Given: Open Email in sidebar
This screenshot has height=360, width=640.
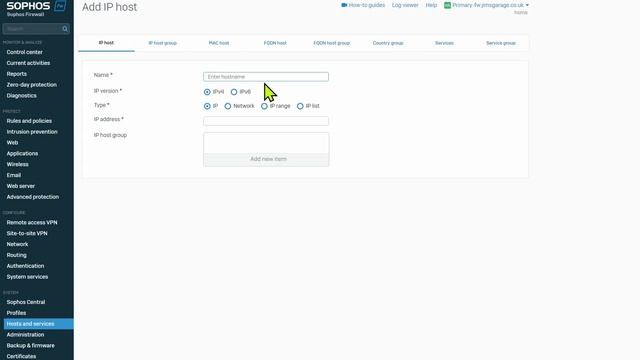Looking at the screenshot, I should (x=13, y=175).
